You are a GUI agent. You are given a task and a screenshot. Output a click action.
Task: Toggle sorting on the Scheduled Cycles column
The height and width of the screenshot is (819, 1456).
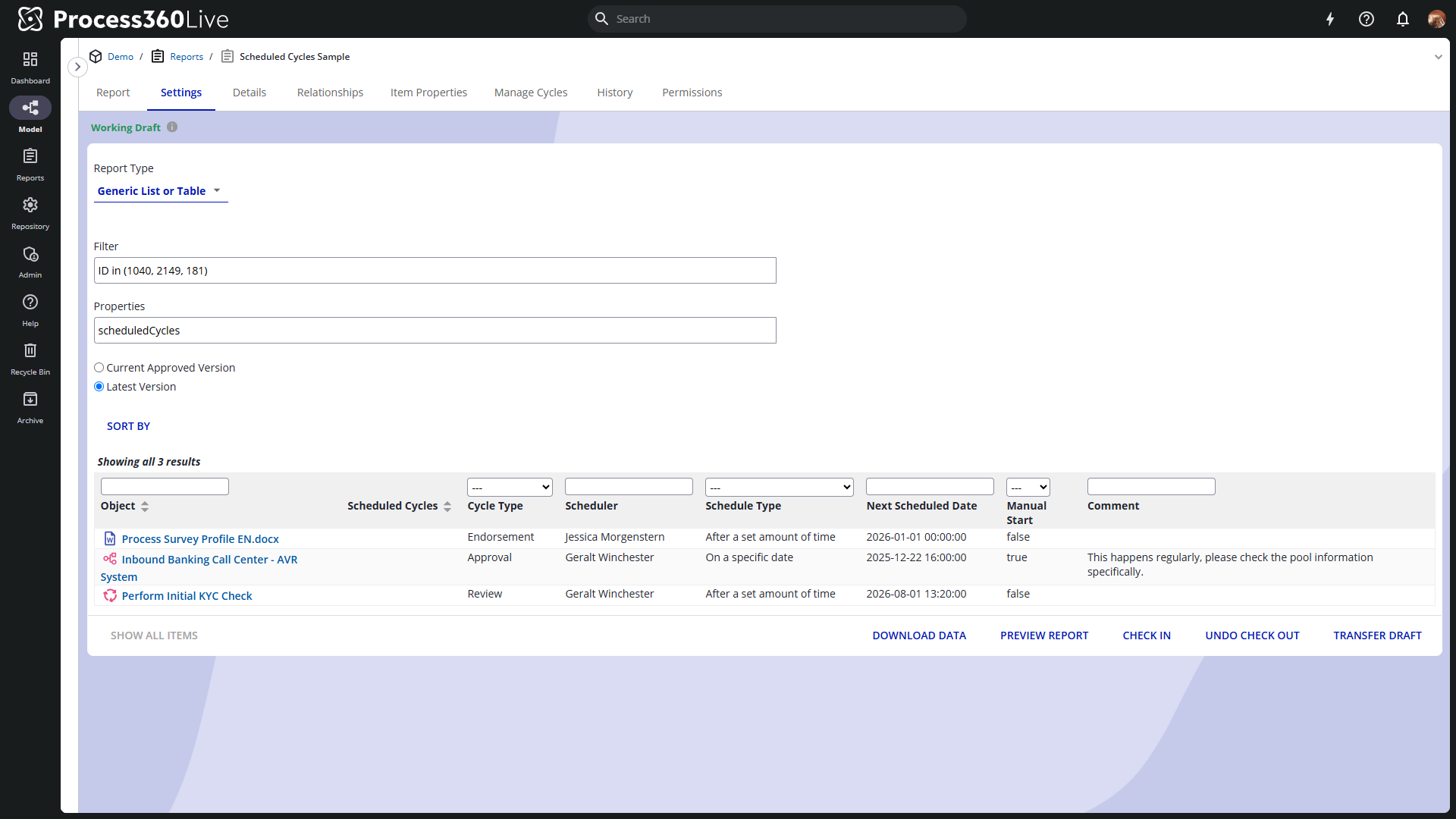(x=447, y=507)
